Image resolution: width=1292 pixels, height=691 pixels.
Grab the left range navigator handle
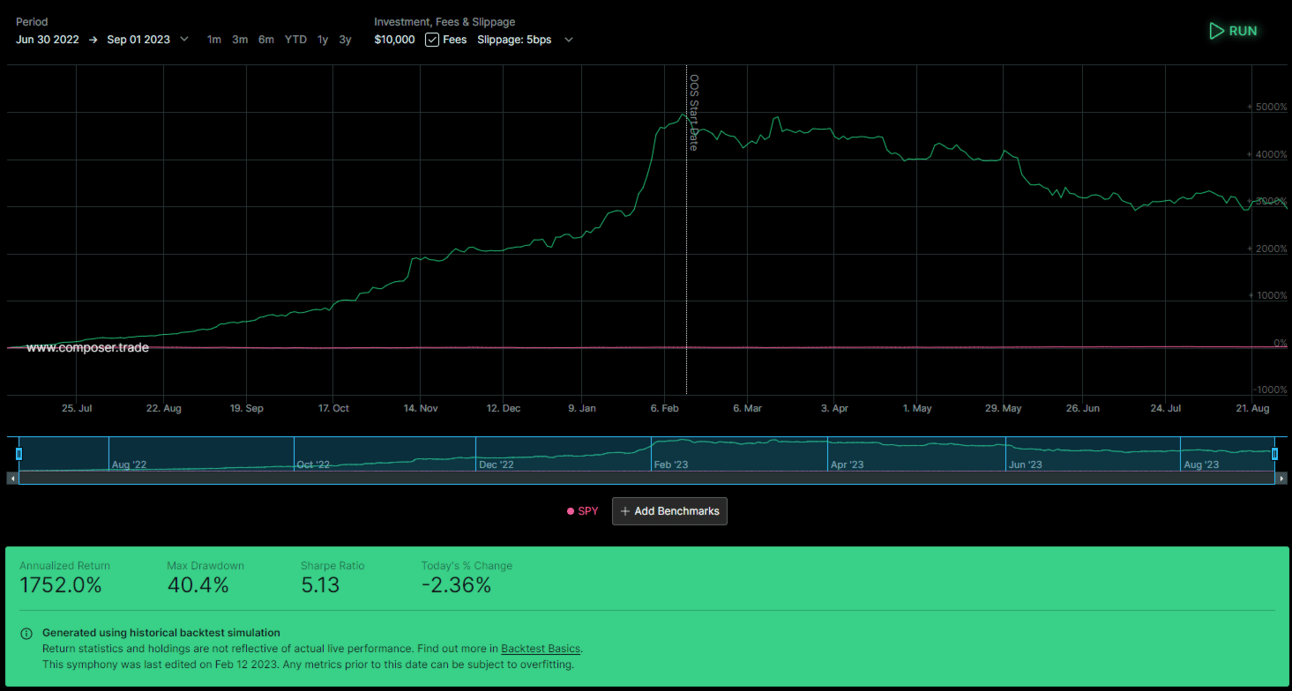pyautogui.click(x=18, y=454)
